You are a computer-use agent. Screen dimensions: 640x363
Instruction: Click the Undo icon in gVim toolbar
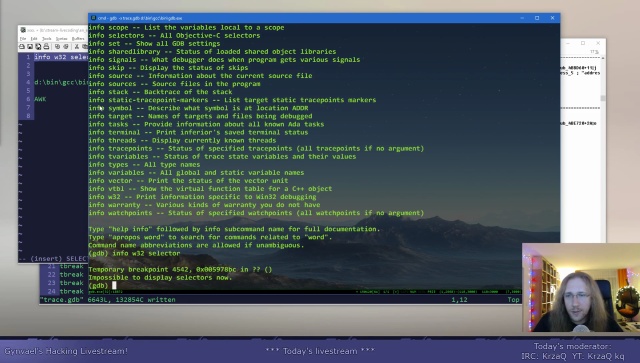58,47
